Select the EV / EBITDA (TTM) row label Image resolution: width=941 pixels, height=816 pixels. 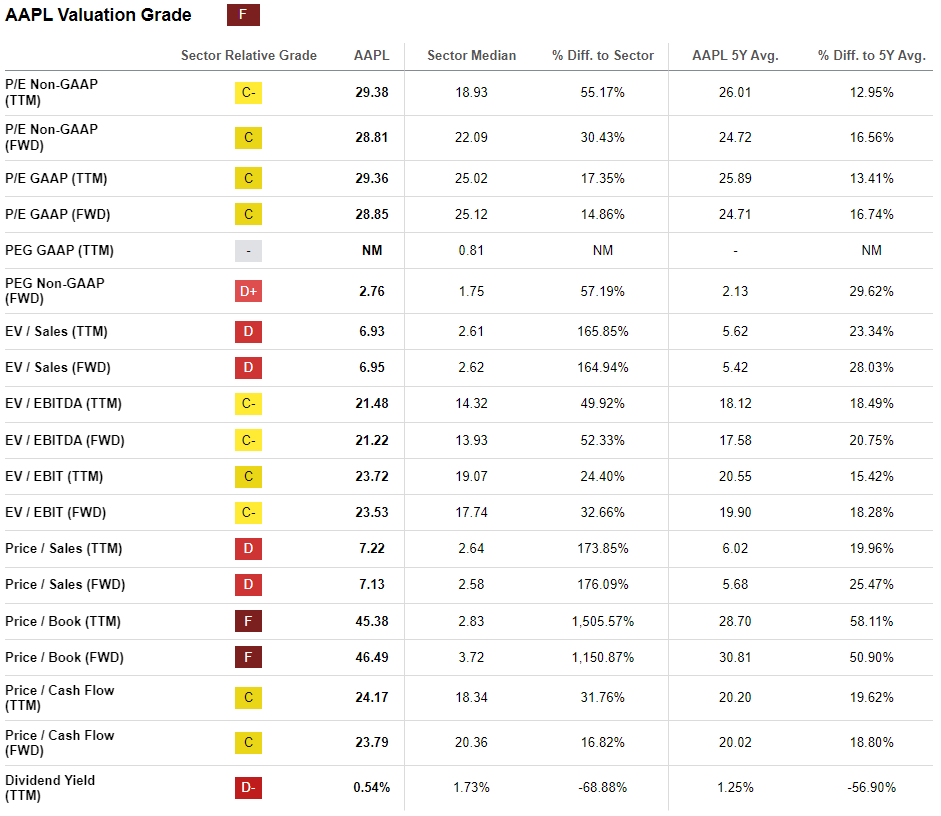click(64, 403)
